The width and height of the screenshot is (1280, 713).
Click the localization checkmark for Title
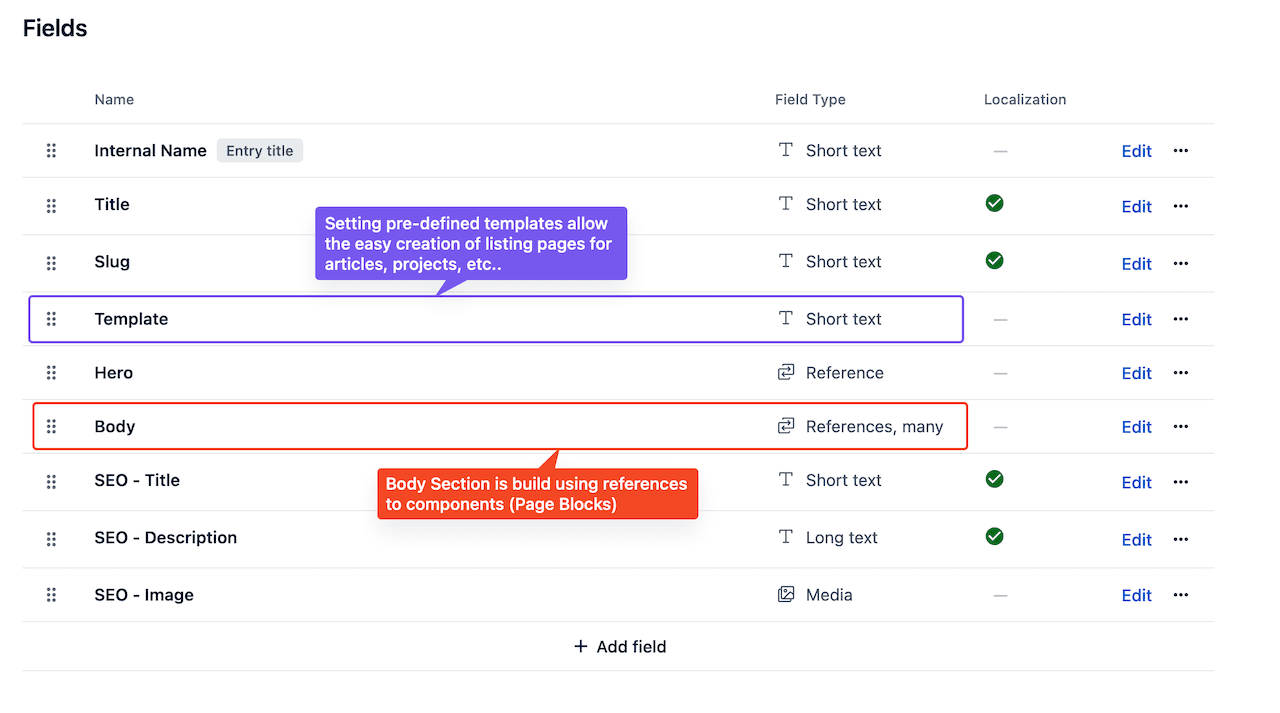click(x=994, y=204)
